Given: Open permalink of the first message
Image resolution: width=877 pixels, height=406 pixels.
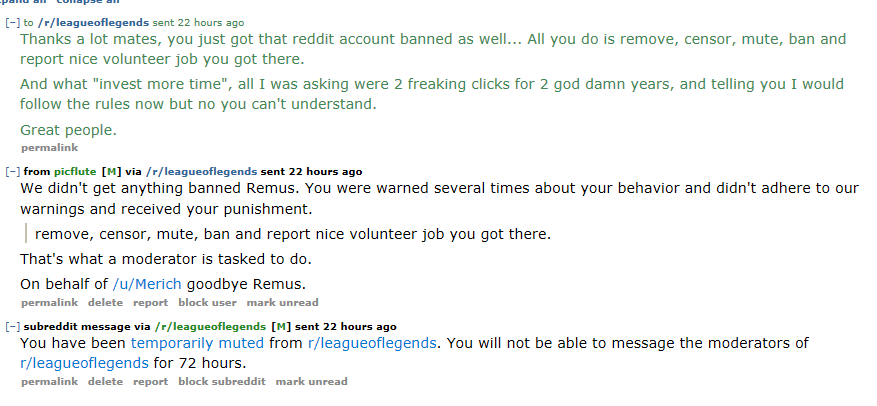Looking at the screenshot, I should 50,148.
